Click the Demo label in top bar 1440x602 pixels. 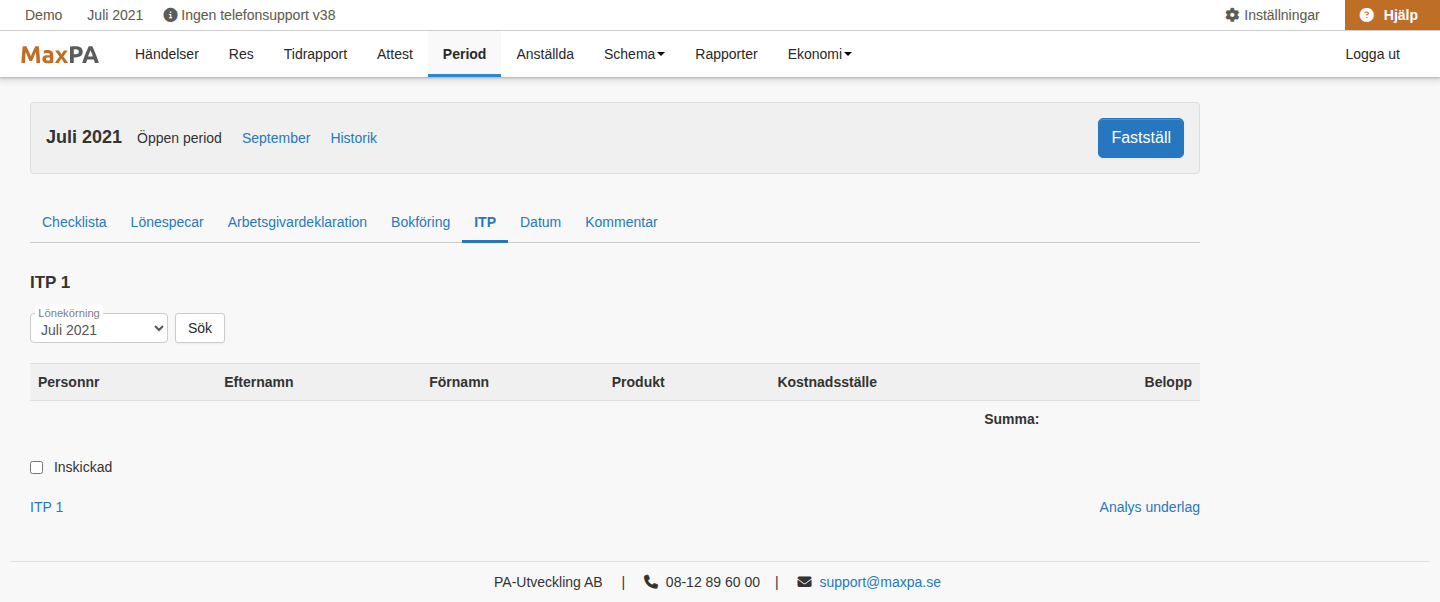tap(43, 15)
